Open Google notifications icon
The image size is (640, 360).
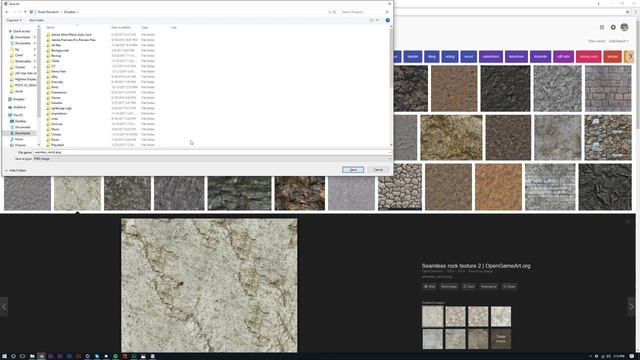point(613,27)
